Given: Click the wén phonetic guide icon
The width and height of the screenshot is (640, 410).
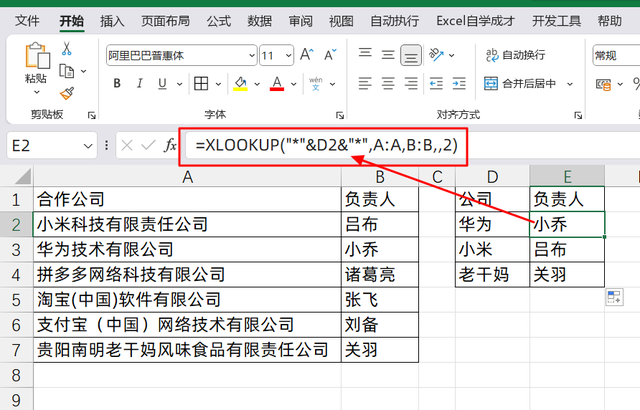Looking at the screenshot, I should pos(316,83).
